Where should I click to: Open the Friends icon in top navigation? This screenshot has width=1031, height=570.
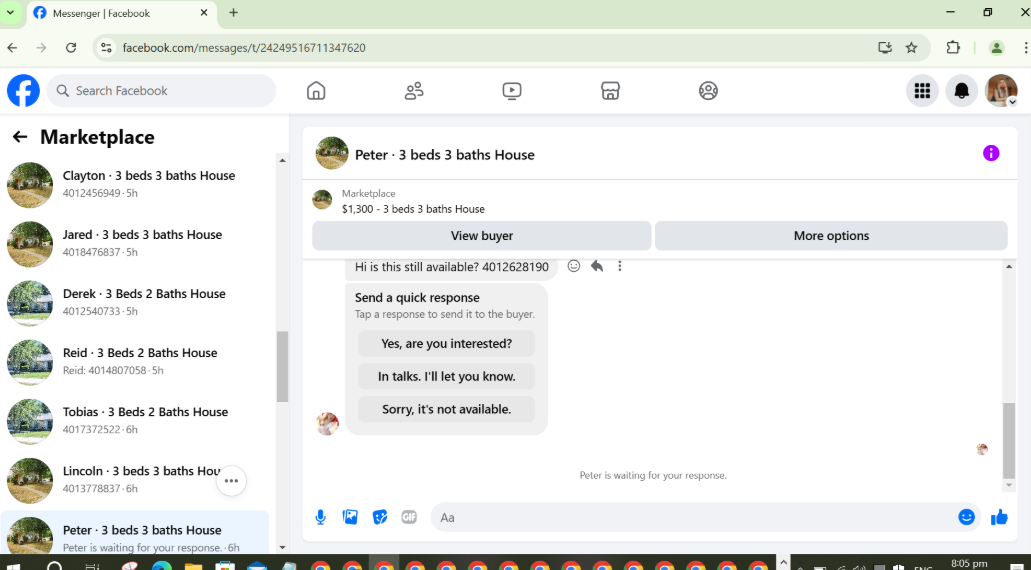click(x=414, y=91)
